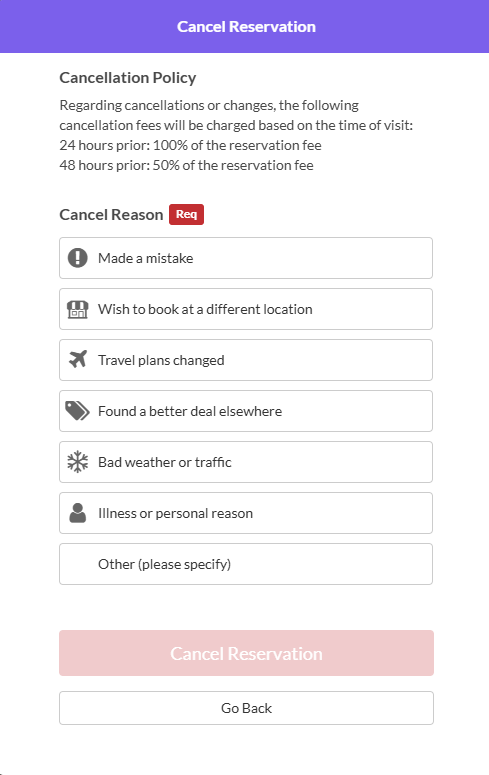Choose "Illness or personal reason"
Image resolution: width=489 pixels, height=775 pixels.
[246, 513]
